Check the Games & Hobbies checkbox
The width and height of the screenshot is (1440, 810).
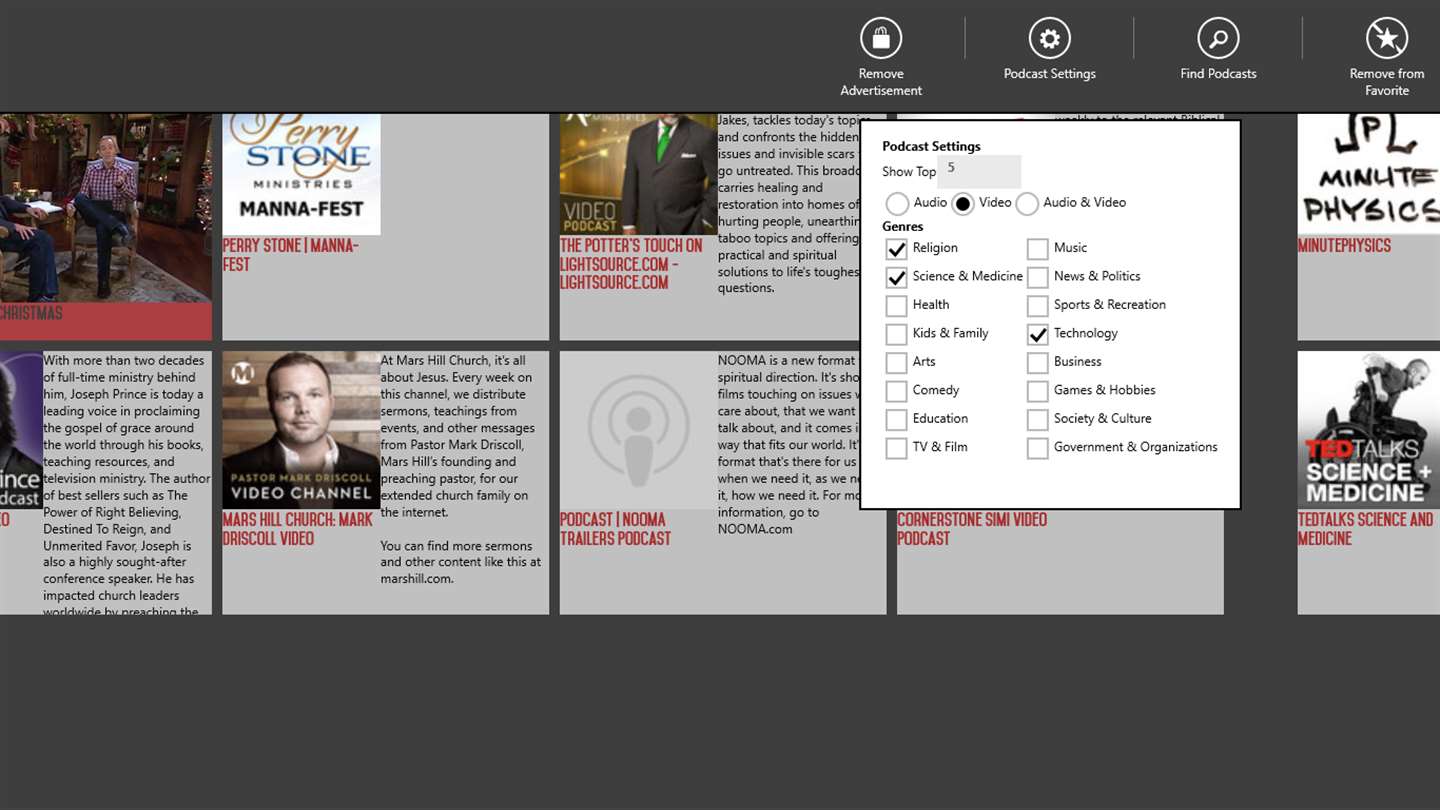click(x=1038, y=391)
